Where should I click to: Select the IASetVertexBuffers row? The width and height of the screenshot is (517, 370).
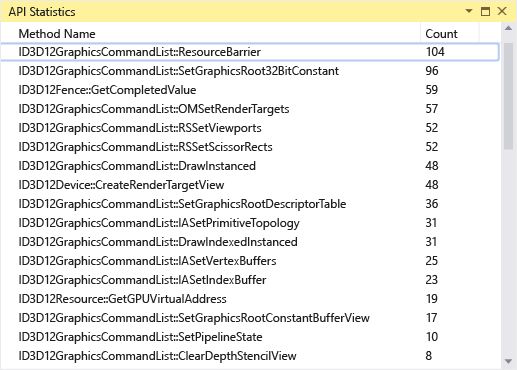250,261
